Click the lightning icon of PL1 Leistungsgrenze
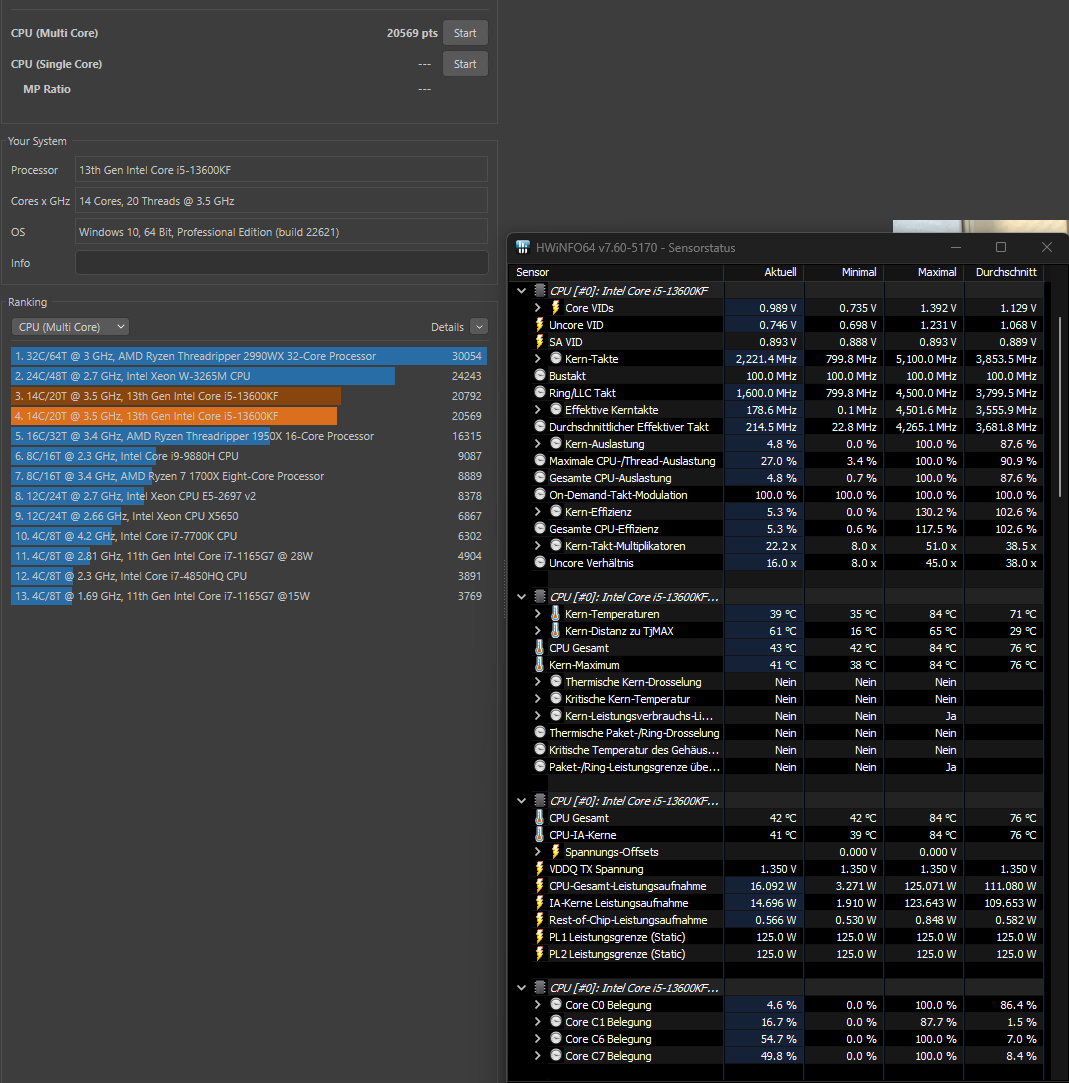The height and width of the screenshot is (1083, 1069). [540, 937]
